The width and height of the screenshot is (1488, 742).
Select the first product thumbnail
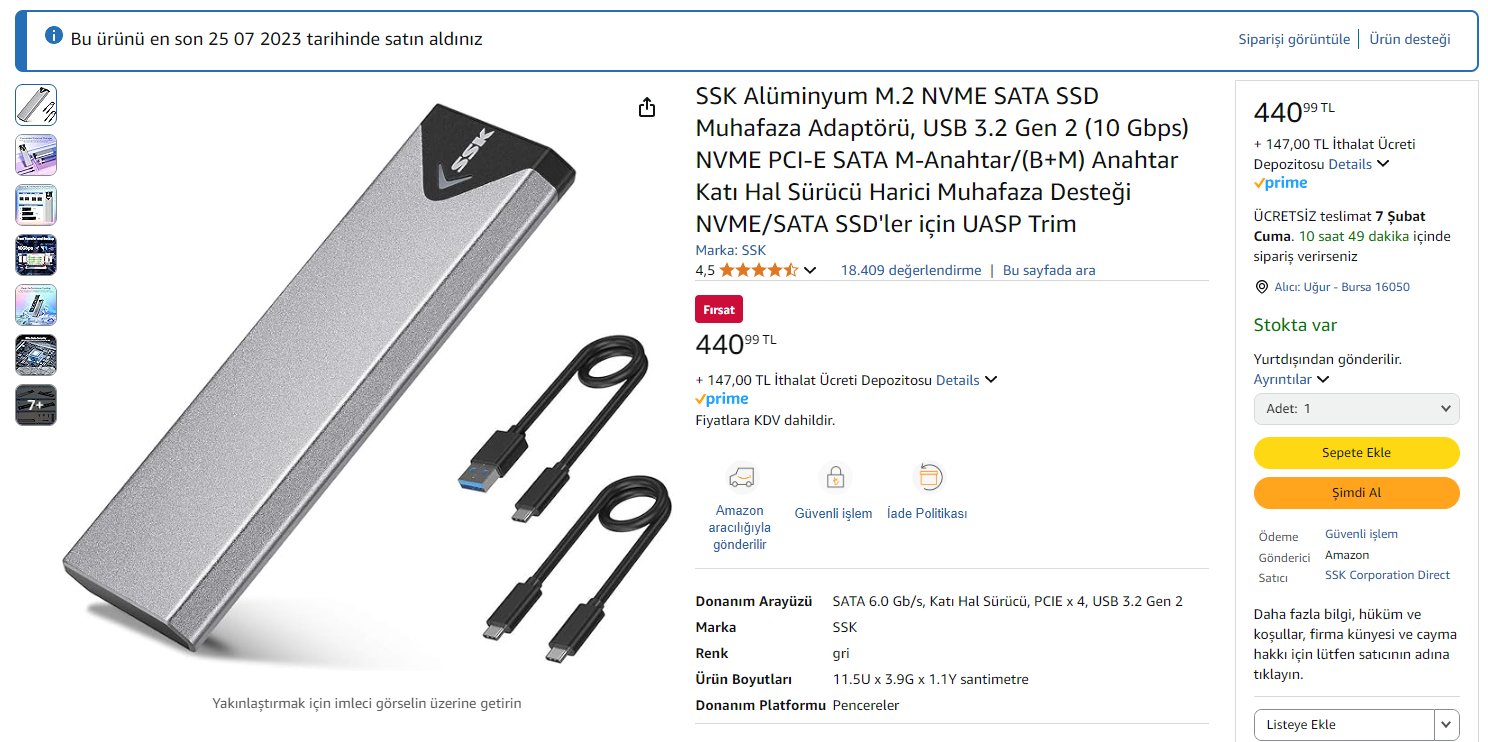click(x=36, y=105)
